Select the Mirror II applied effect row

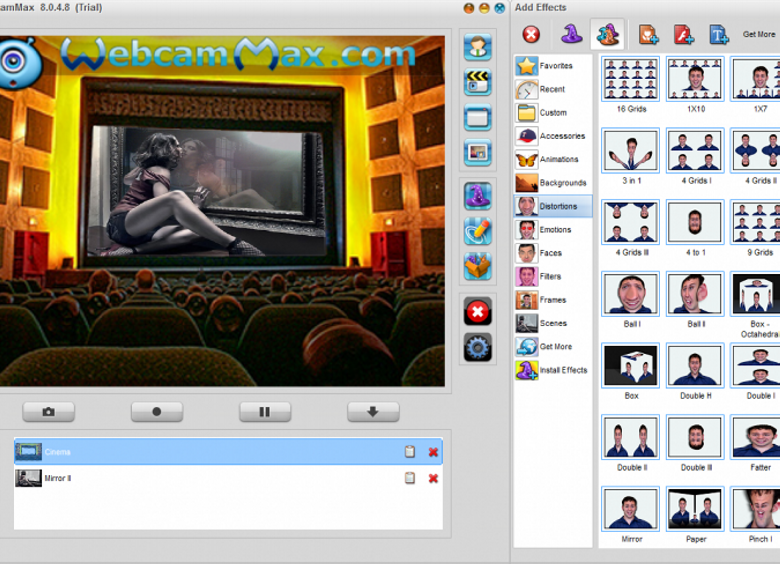[228, 478]
